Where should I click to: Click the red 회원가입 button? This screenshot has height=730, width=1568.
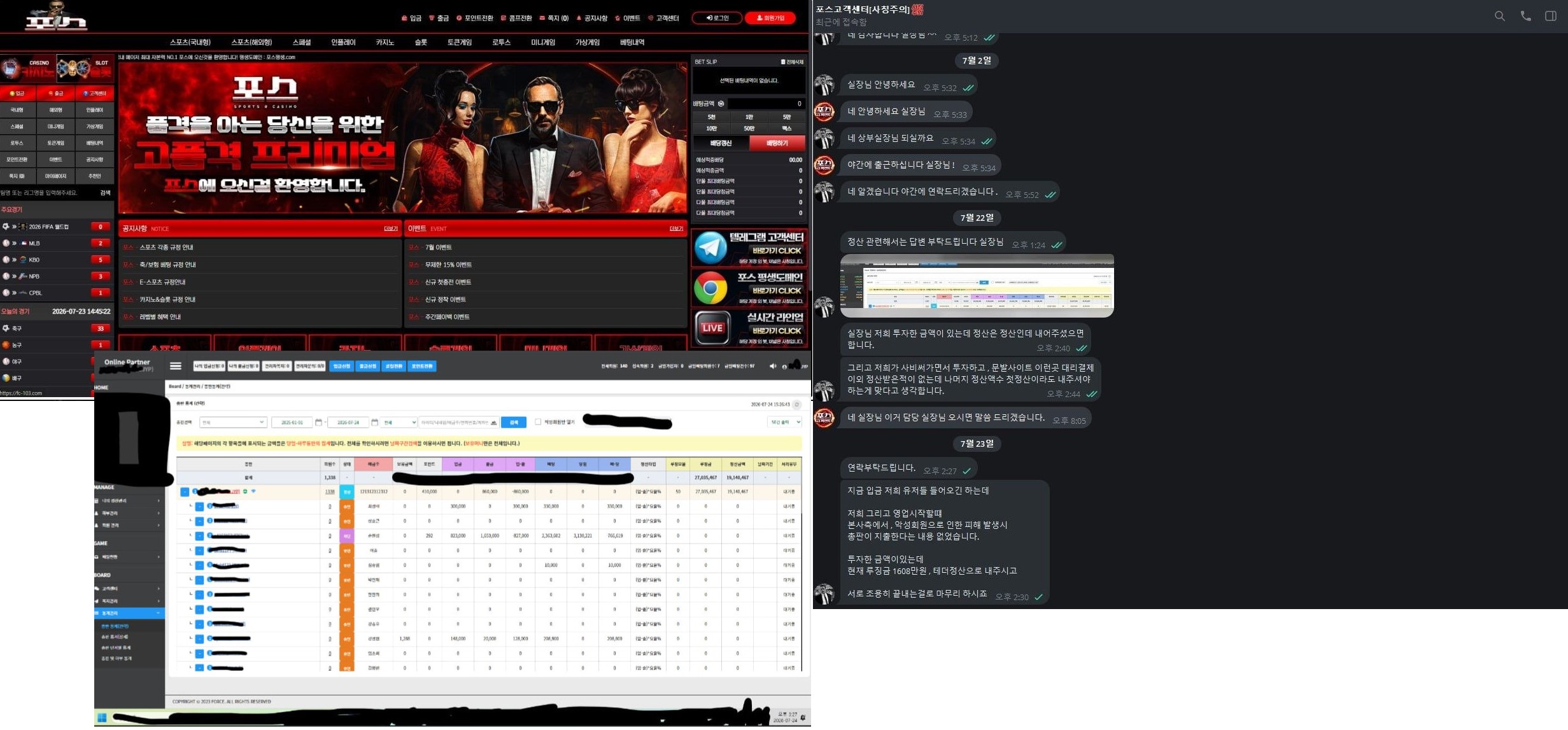click(x=770, y=18)
